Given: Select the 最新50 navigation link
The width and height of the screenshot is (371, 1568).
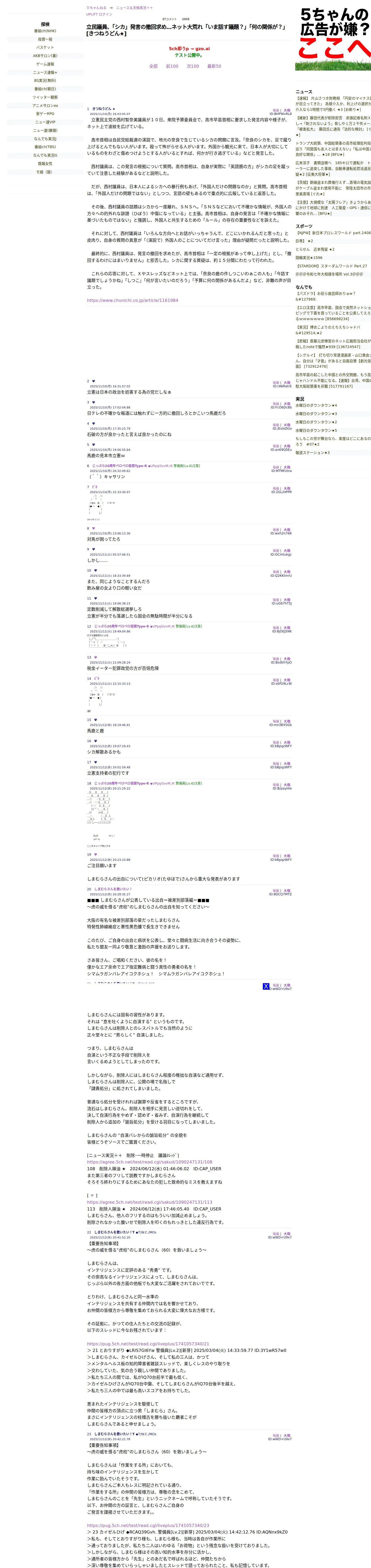Looking at the screenshot, I should click(214, 66).
